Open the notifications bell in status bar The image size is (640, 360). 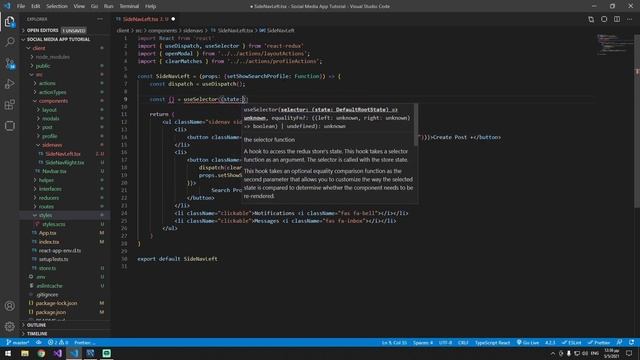(632, 342)
